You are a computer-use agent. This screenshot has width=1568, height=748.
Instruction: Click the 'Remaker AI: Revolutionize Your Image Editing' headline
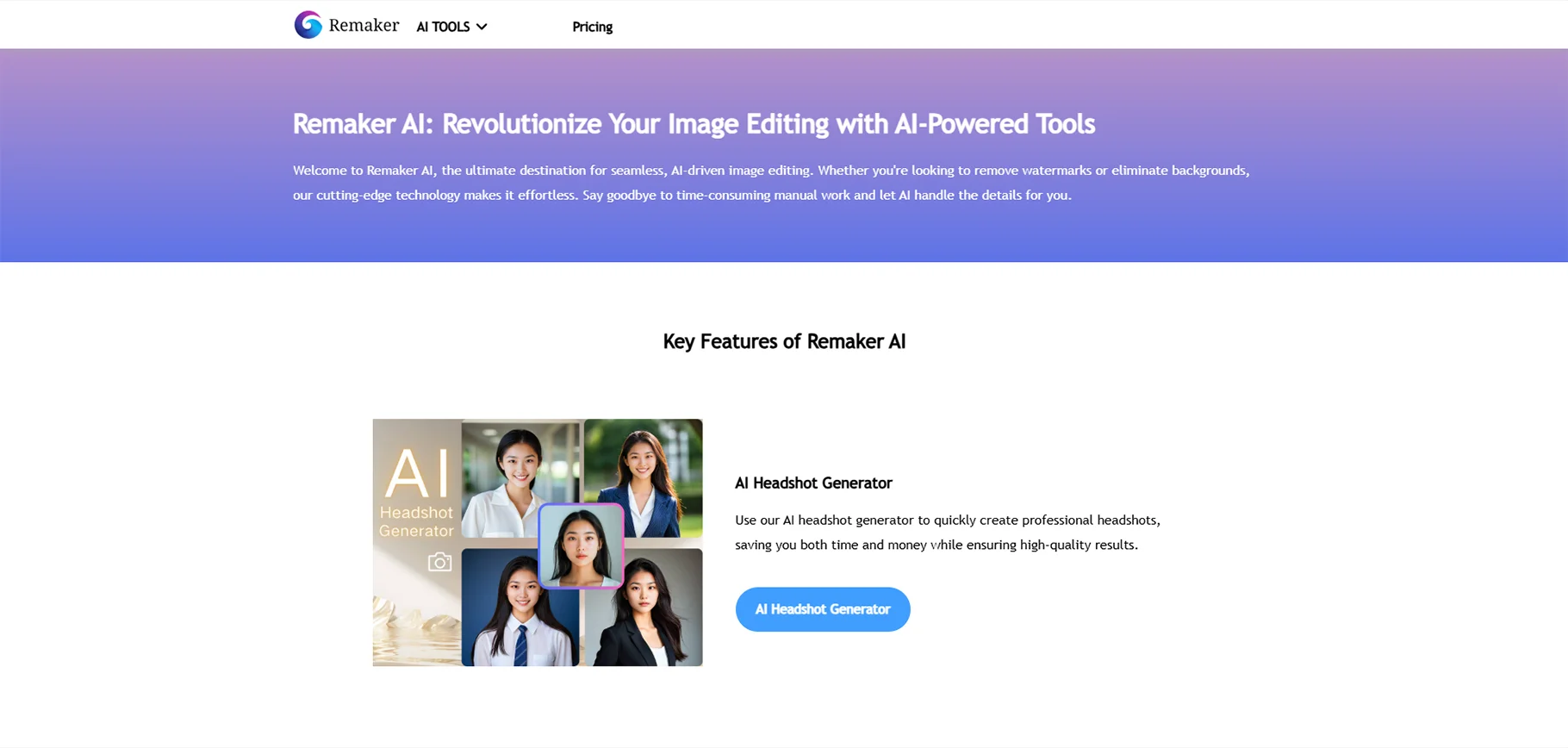coord(694,124)
